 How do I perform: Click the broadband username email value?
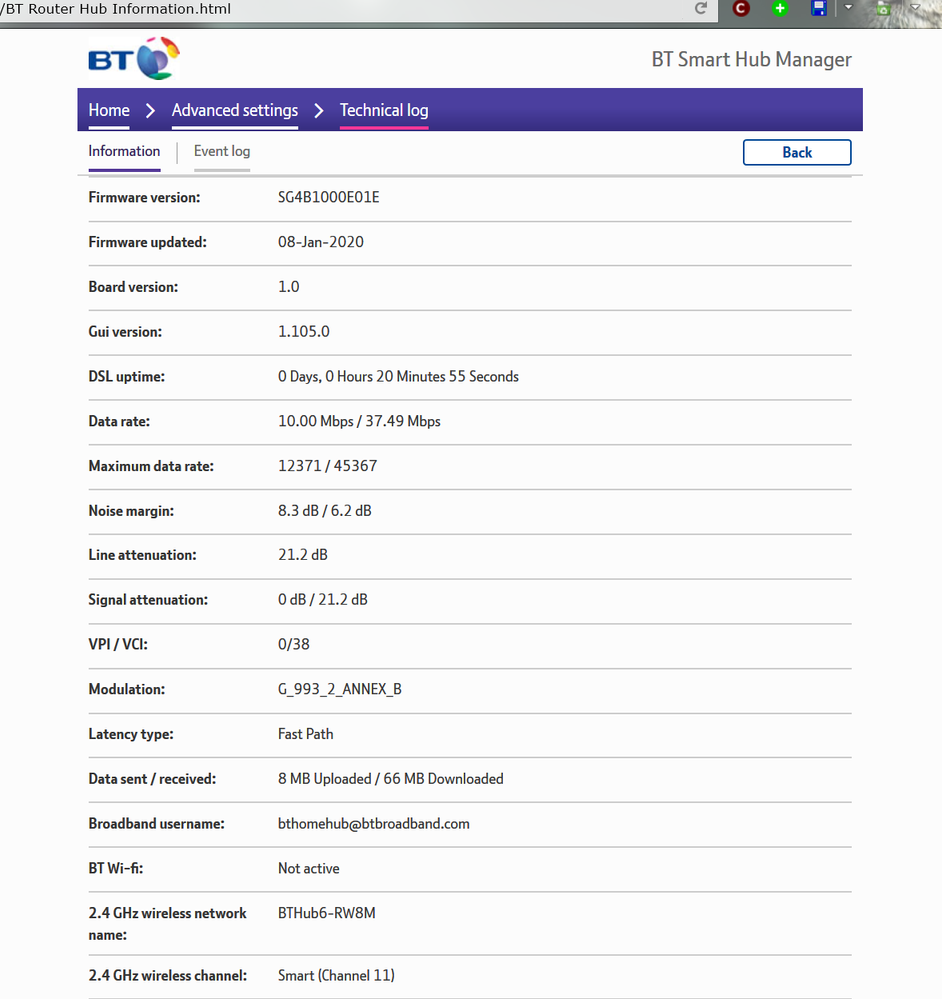pyautogui.click(x=373, y=824)
